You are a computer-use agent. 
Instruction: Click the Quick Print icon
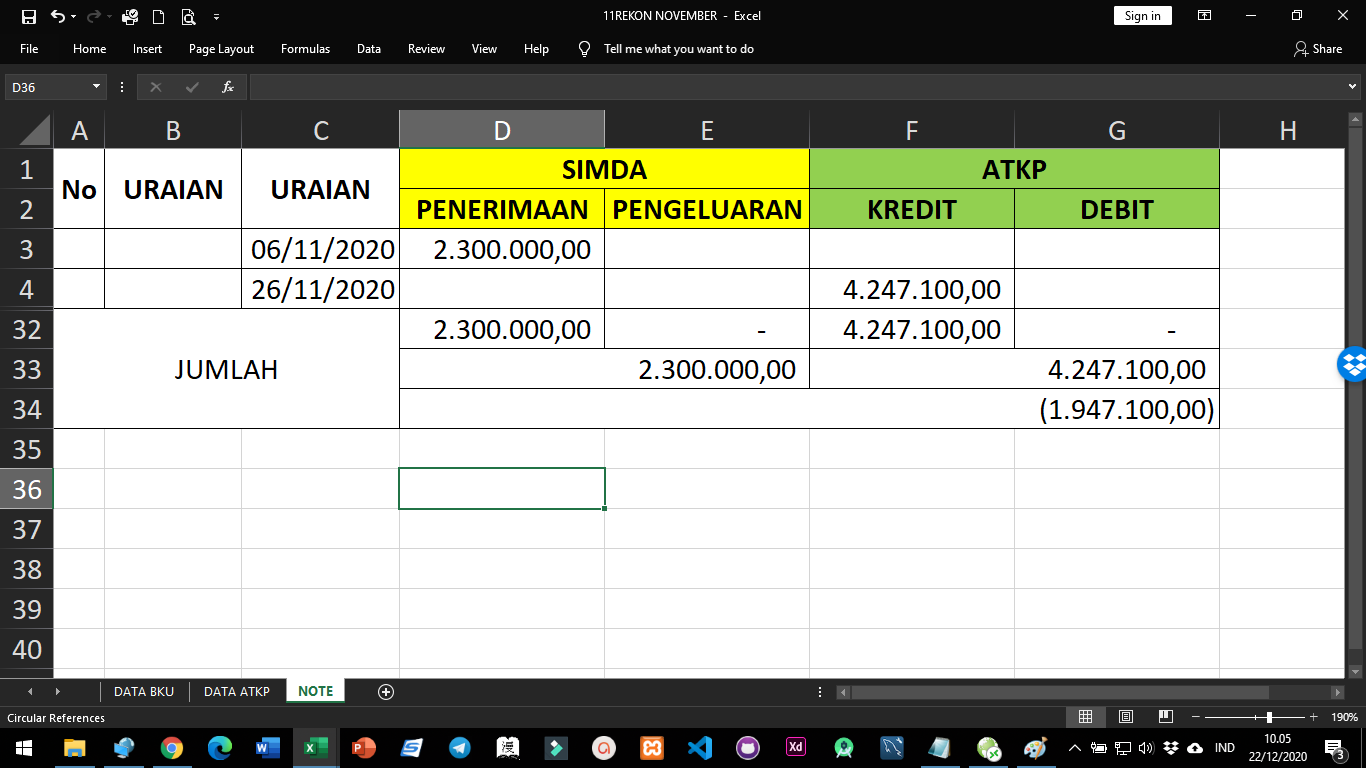click(x=129, y=16)
